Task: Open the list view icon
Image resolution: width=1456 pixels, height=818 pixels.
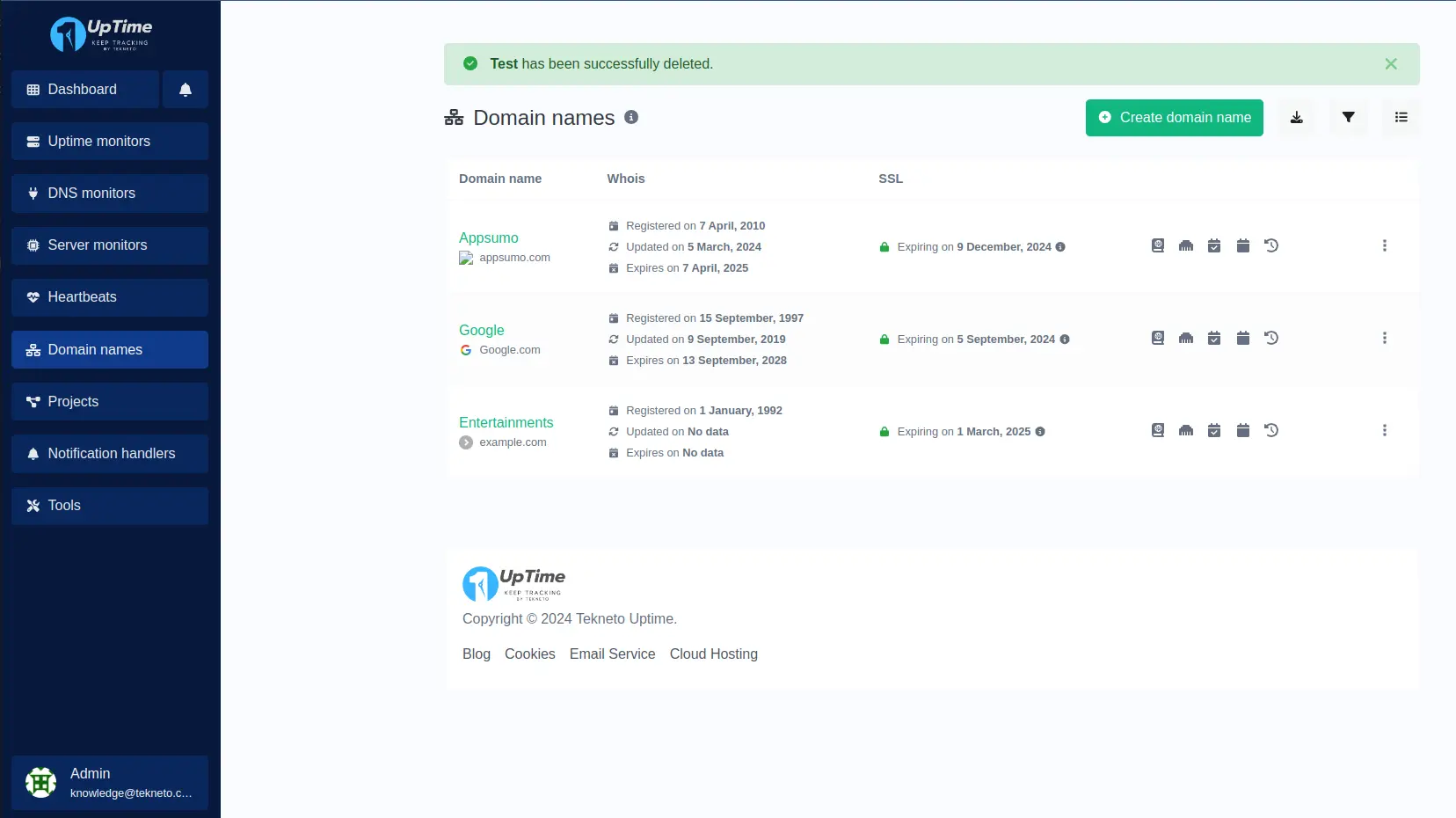Action: tap(1401, 118)
